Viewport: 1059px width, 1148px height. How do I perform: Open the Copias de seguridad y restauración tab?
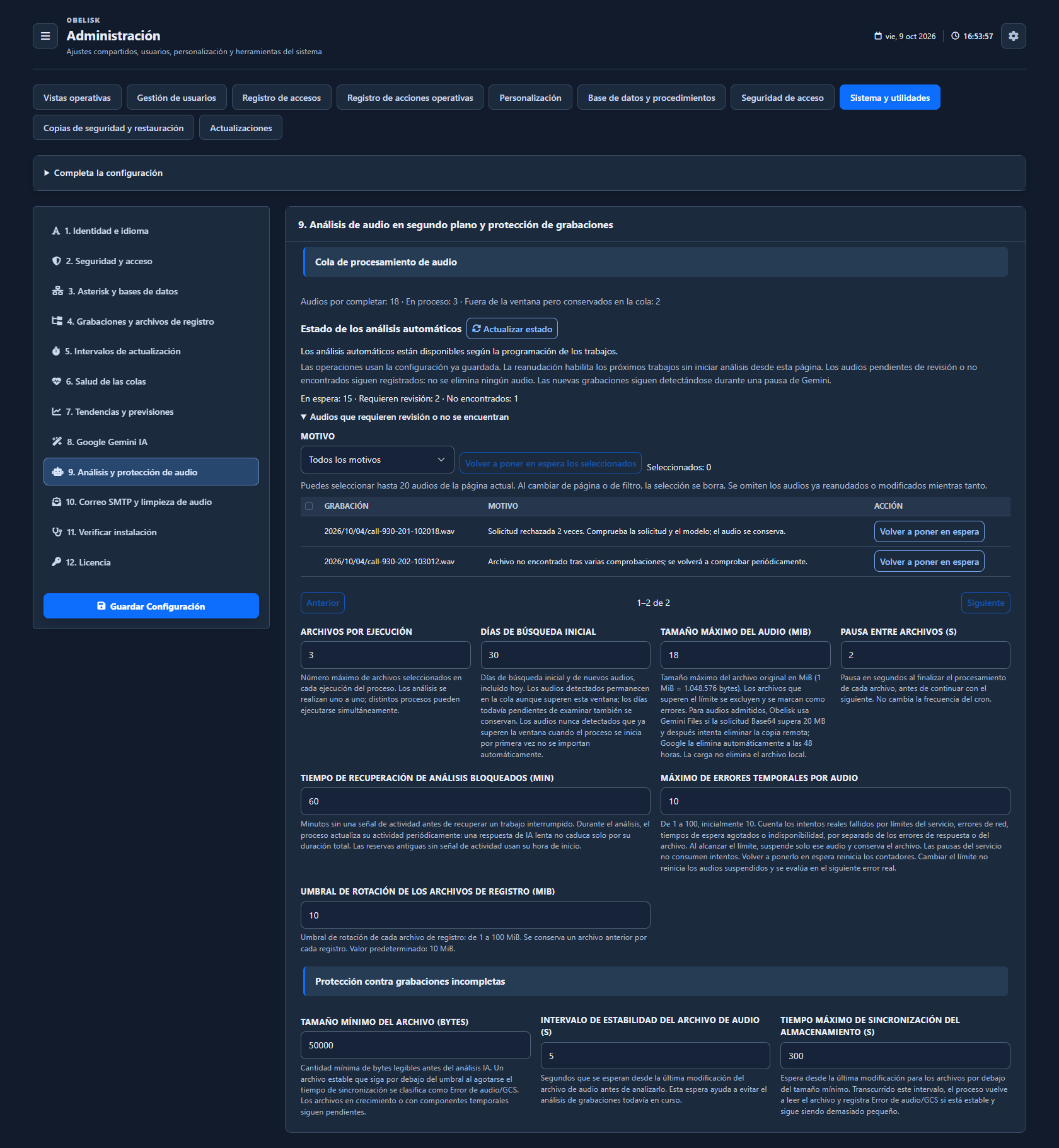coord(113,128)
